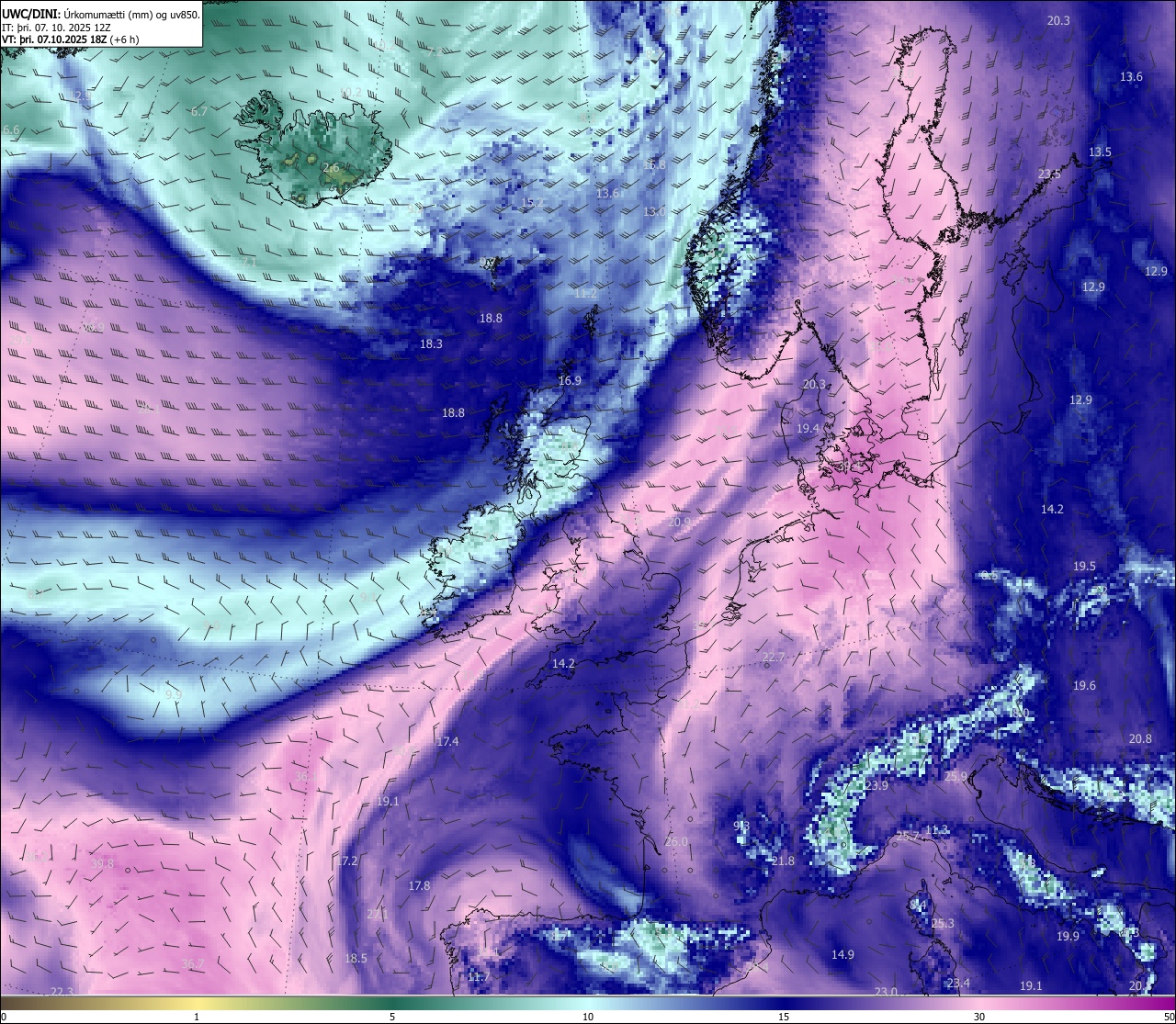
Task: Click the value label '6.7'
Action: tap(199, 112)
